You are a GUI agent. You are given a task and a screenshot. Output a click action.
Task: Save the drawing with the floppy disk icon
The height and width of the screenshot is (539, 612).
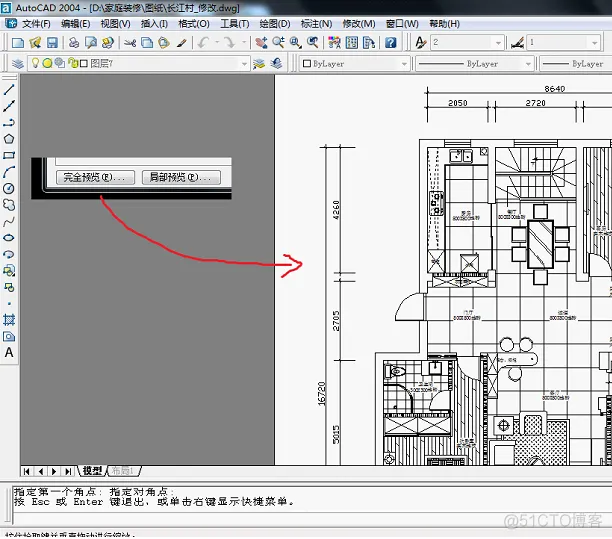point(52,43)
